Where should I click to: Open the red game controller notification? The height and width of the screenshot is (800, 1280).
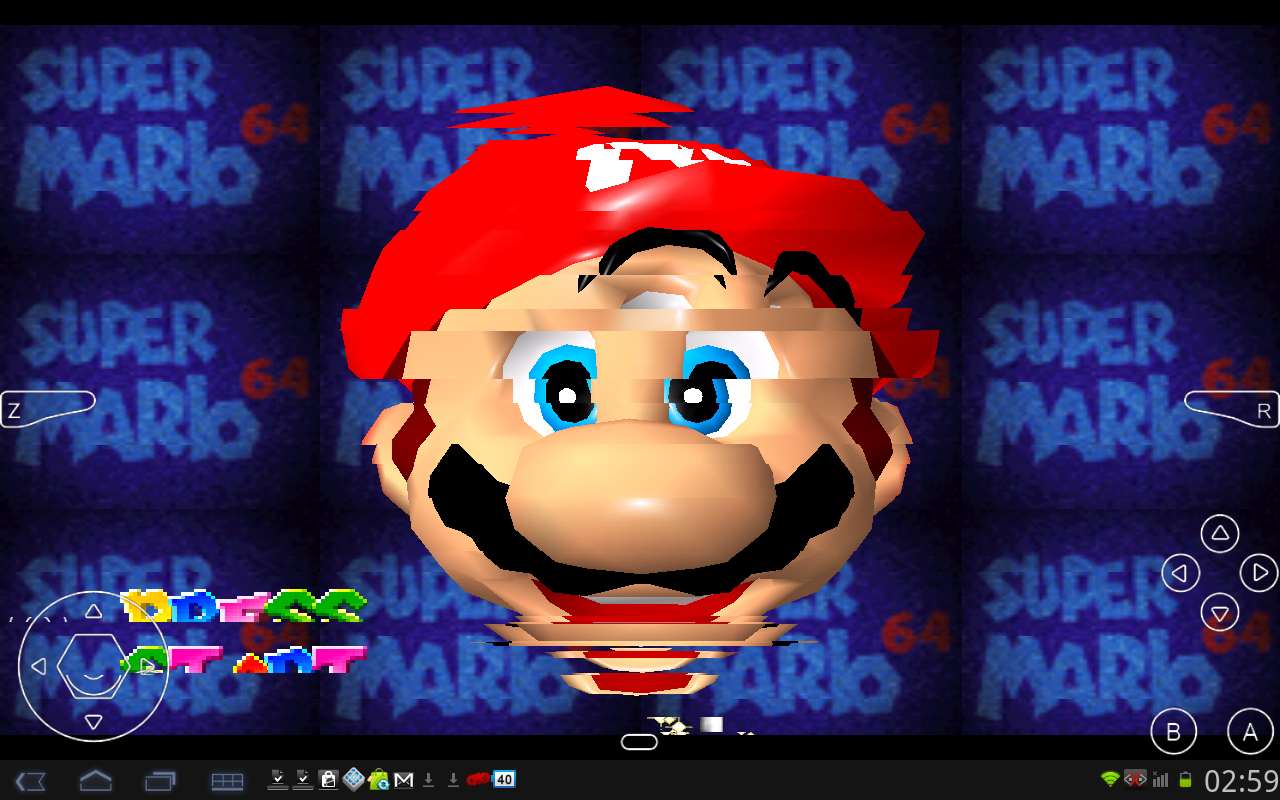pyautogui.click(x=479, y=780)
